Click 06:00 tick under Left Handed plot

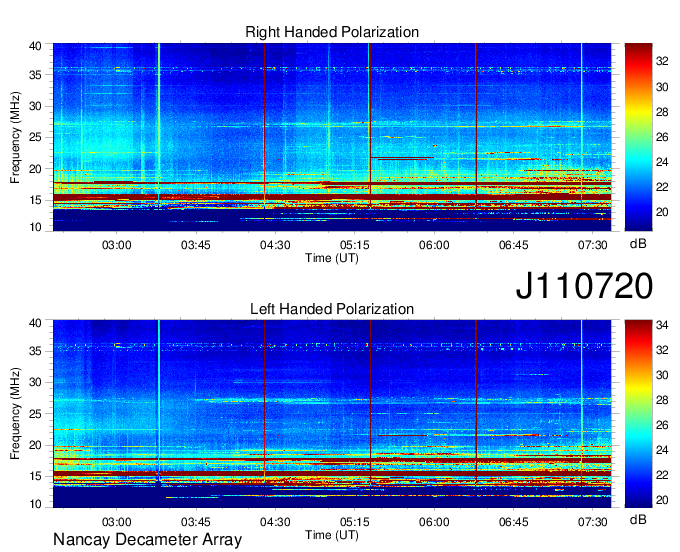pos(434,521)
